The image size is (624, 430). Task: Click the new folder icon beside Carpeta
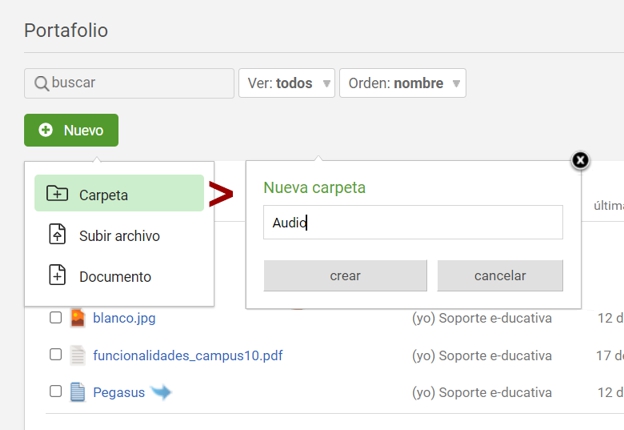coord(58,194)
